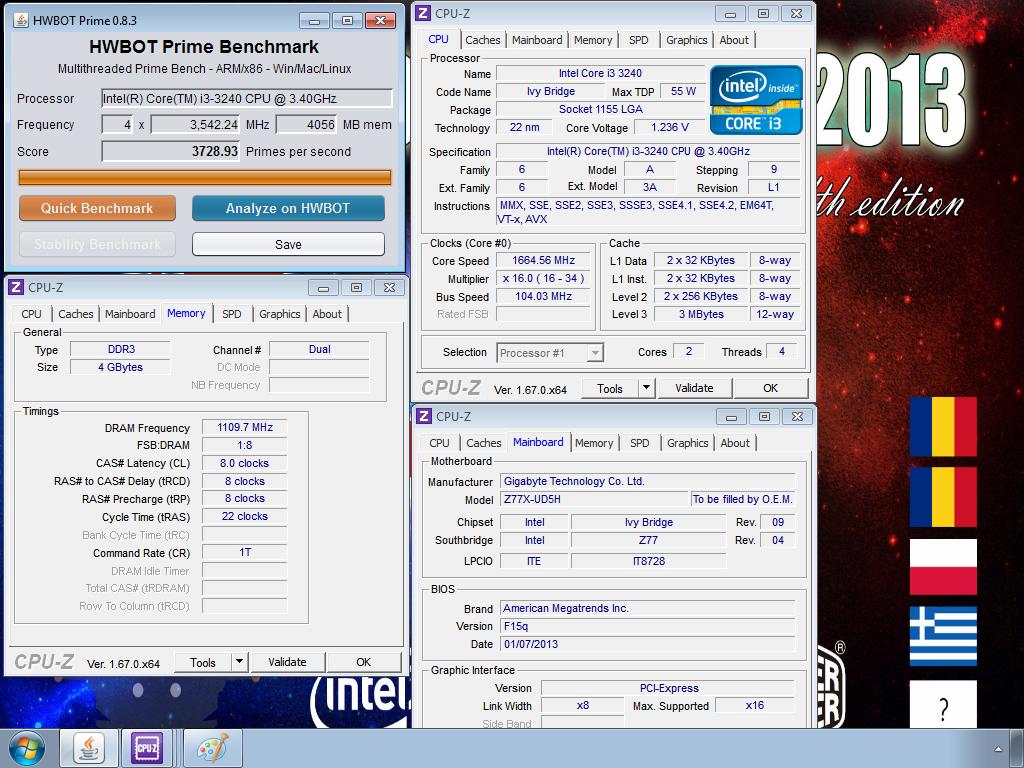This screenshot has width=1024, height=768.
Task: Open the CPU-Z taskbar icon
Action: pos(146,748)
